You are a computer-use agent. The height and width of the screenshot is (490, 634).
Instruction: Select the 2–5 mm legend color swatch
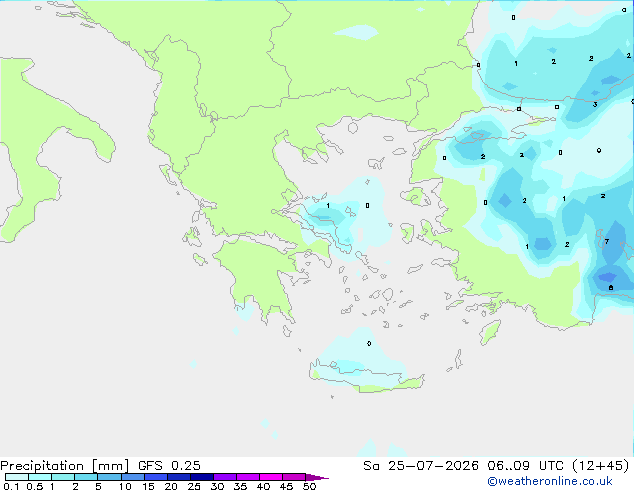pos(86,477)
